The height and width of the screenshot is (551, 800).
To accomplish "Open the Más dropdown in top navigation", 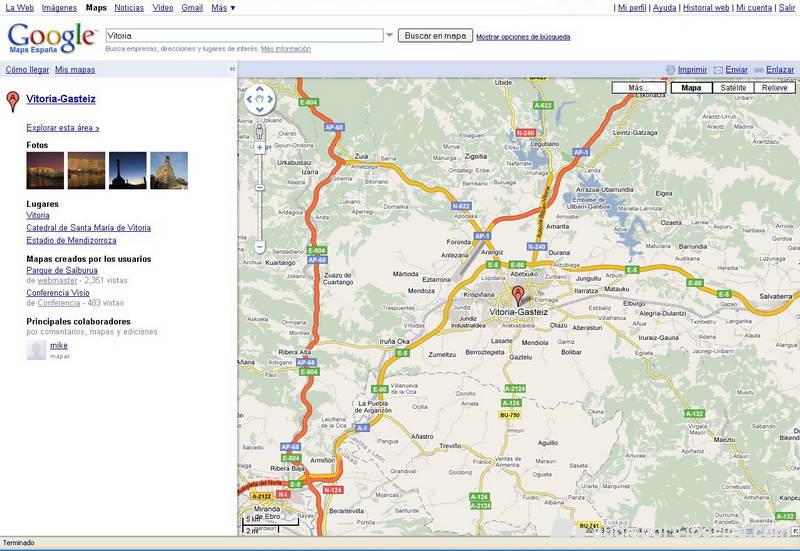I will [x=223, y=8].
